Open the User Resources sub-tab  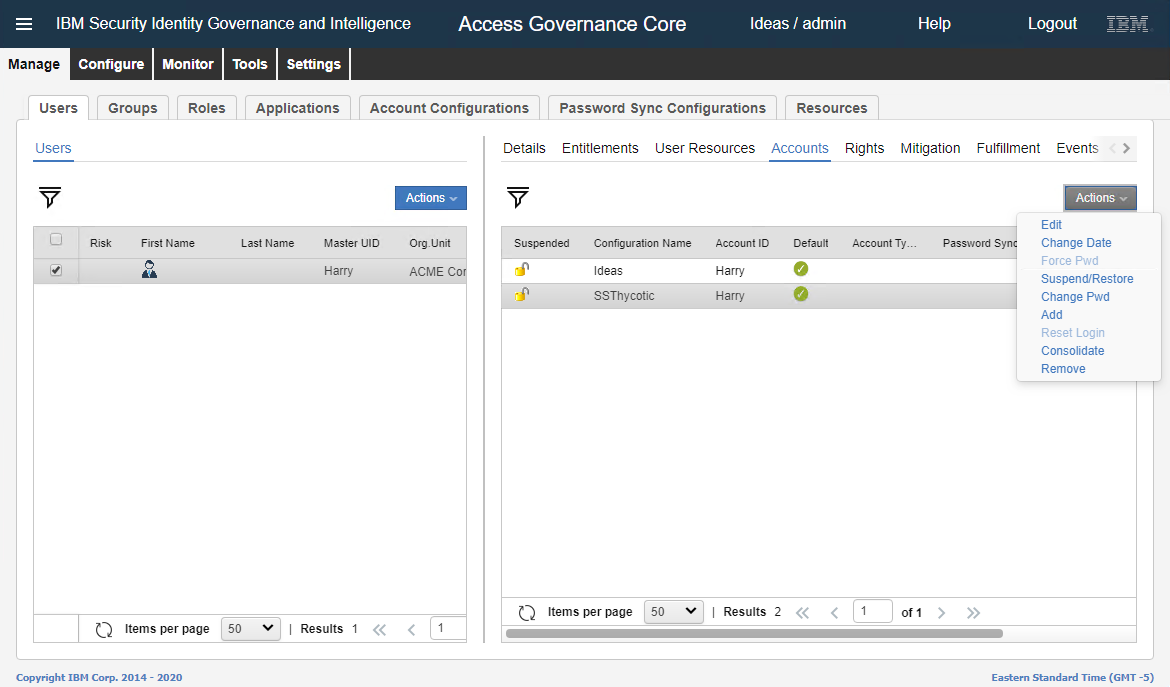click(705, 148)
